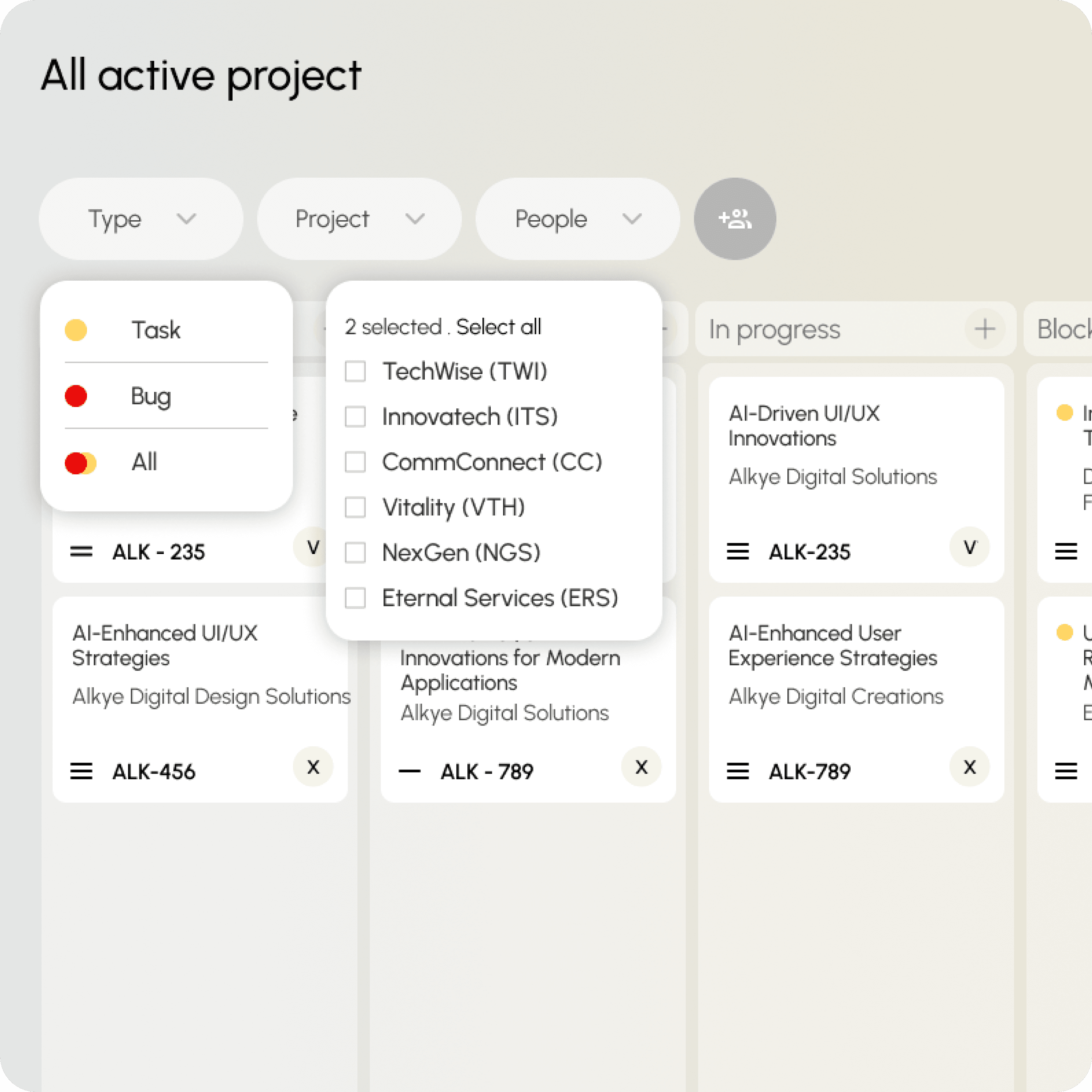Open the People dropdown filter

click(x=577, y=219)
